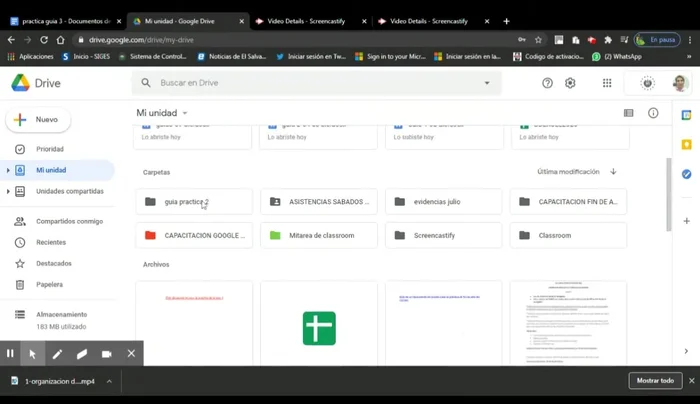Open Recientes in the sidebar

pyautogui.click(x=50, y=242)
